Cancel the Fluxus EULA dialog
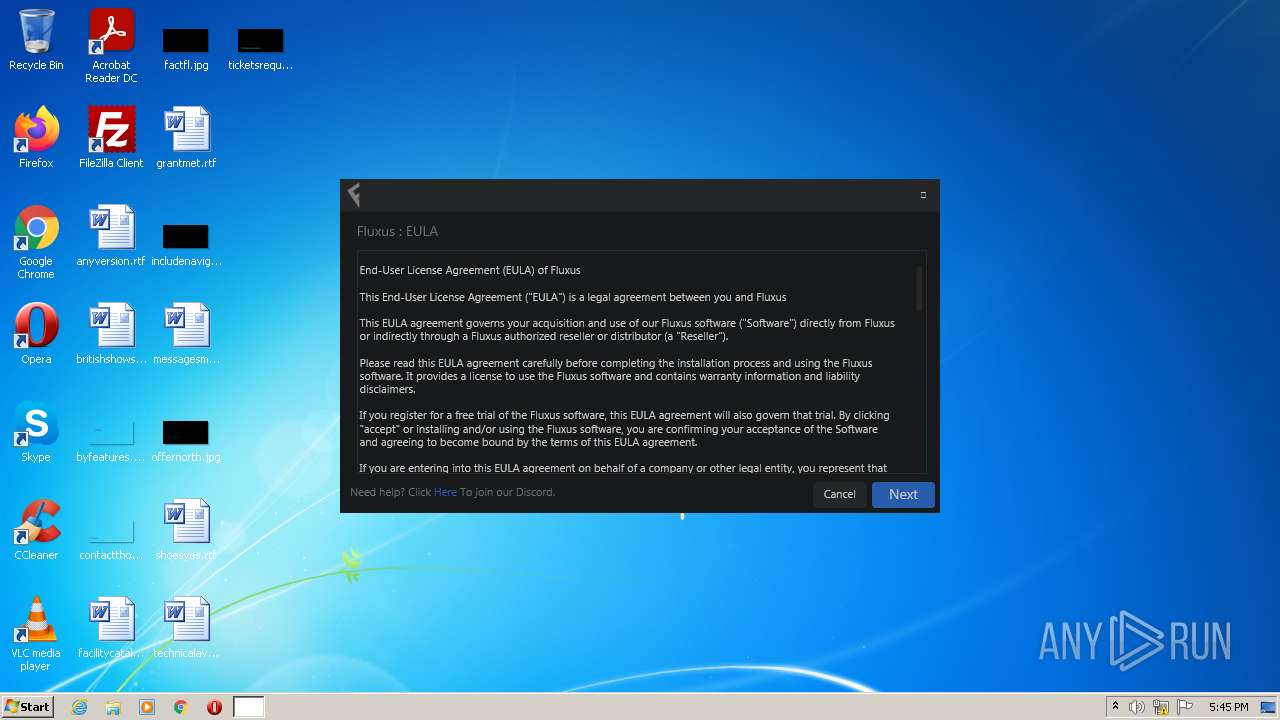 839,494
